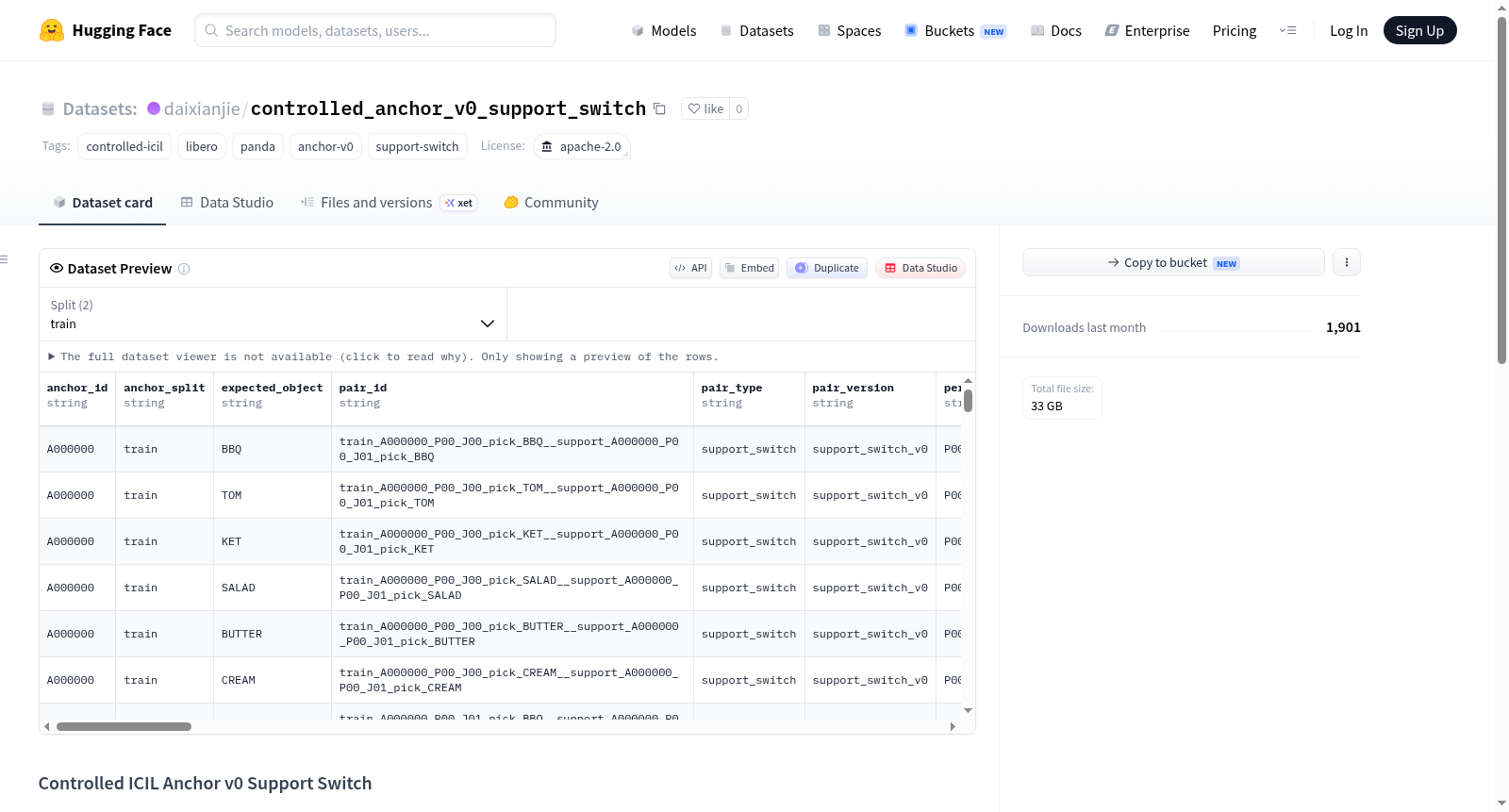Click the table's vertical scrollbar thumb

(x=968, y=401)
